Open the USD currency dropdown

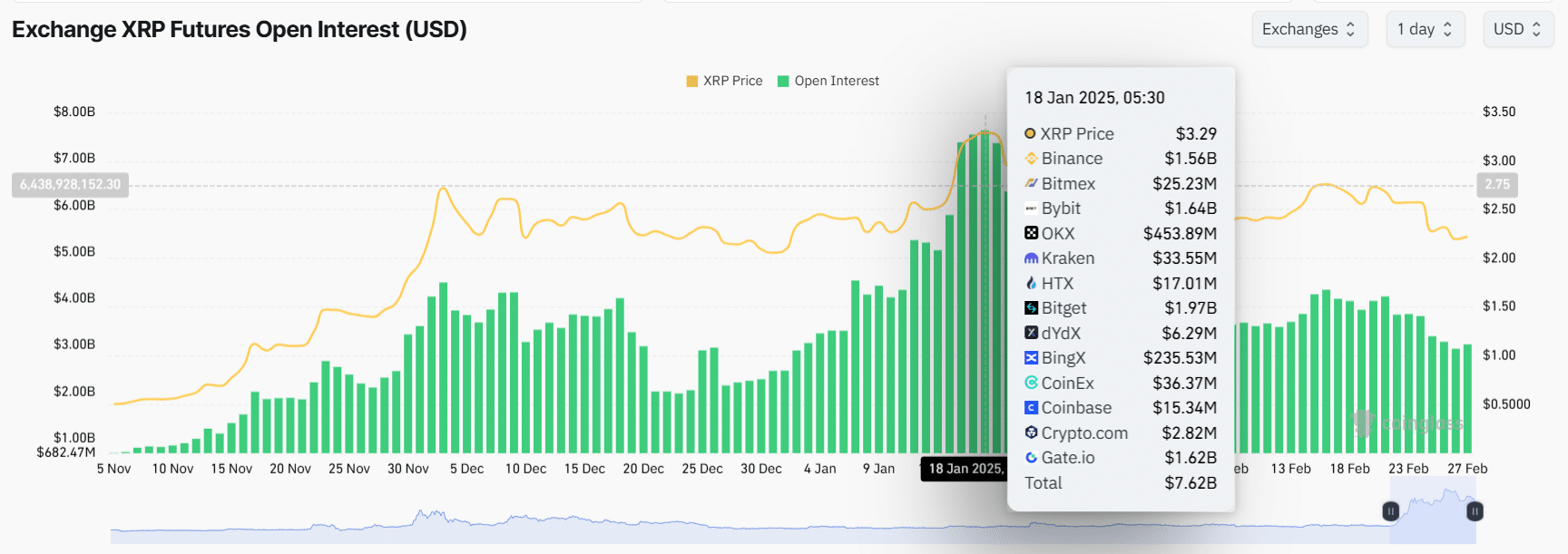[x=1517, y=29]
